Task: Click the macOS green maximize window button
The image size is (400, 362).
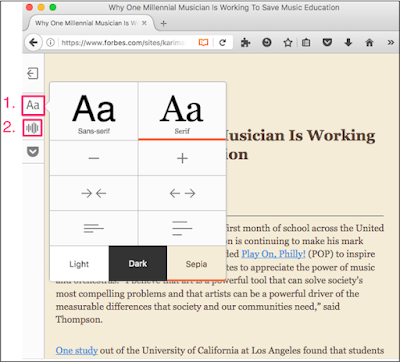Action: pyautogui.click(x=53, y=7)
